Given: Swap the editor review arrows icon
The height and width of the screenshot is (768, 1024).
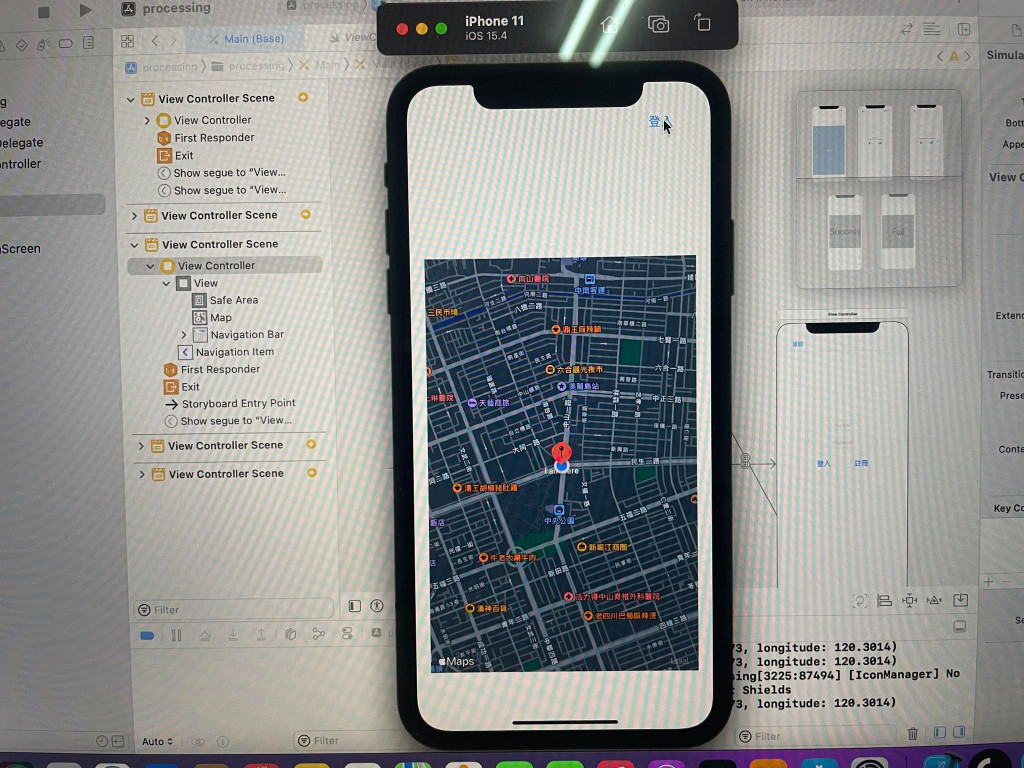Looking at the screenshot, I should 906,29.
